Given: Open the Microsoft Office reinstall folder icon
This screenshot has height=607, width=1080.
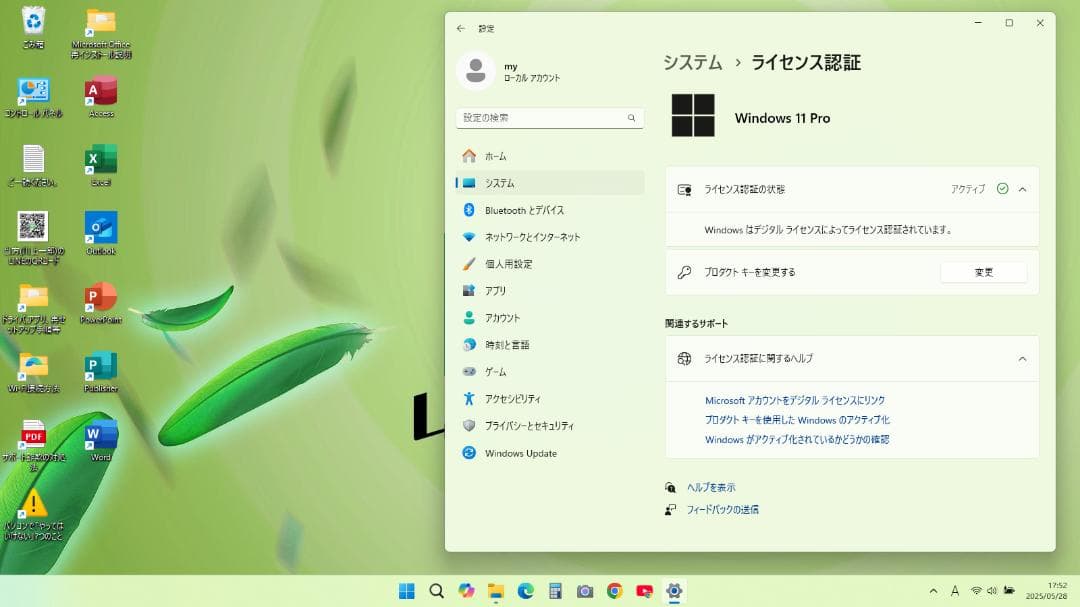Looking at the screenshot, I should pyautogui.click(x=101, y=32).
